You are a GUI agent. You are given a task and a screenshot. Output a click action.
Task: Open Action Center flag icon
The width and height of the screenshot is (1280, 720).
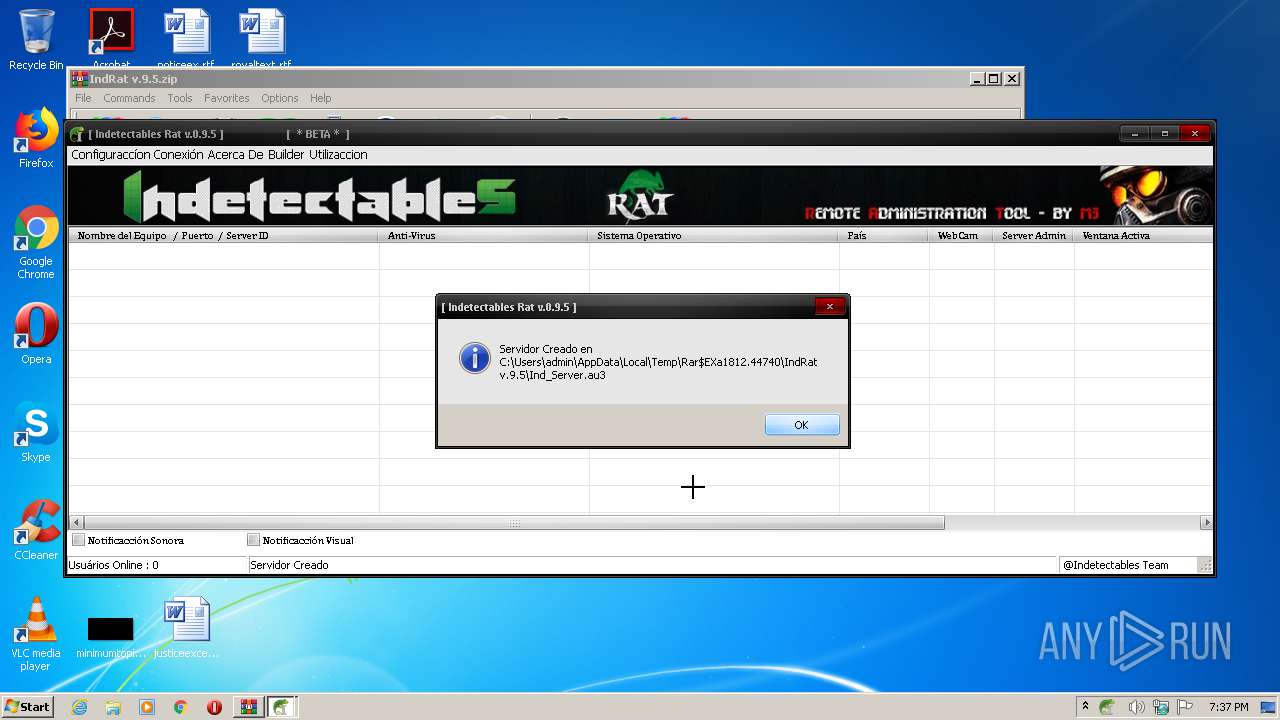(1186, 707)
